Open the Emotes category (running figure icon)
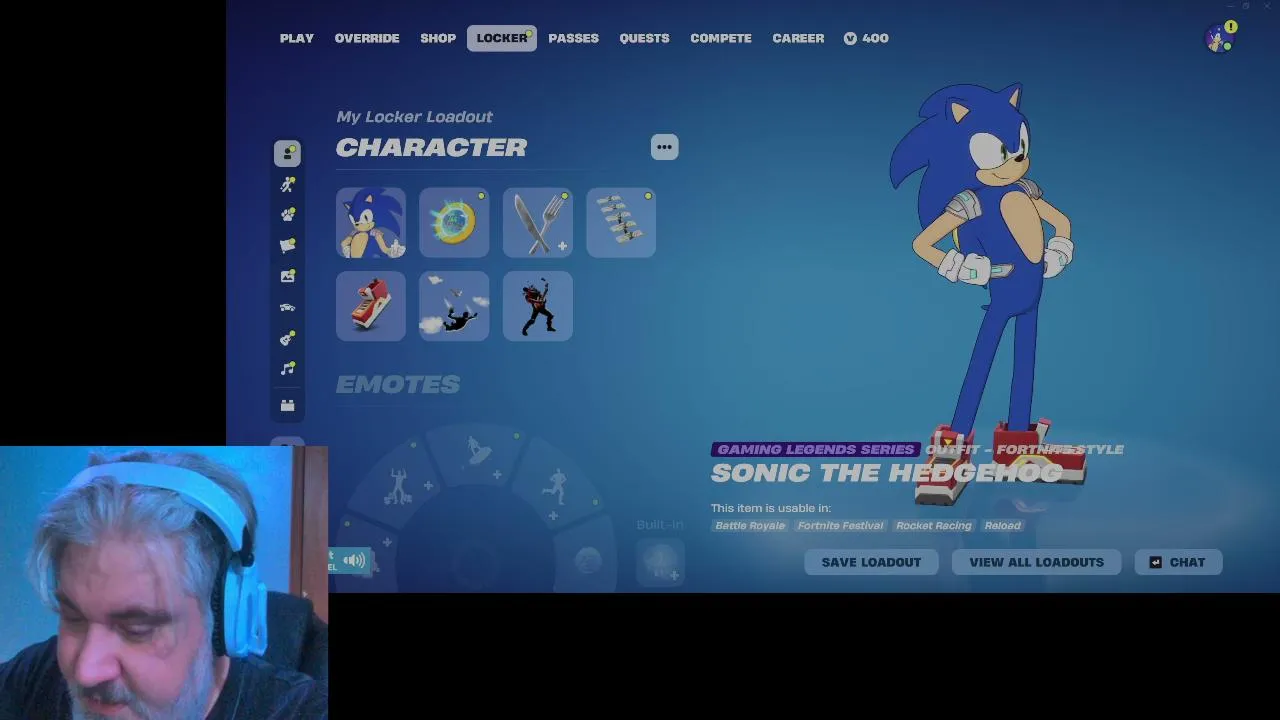Screen dimensions: 1280x720 point(288,184)
